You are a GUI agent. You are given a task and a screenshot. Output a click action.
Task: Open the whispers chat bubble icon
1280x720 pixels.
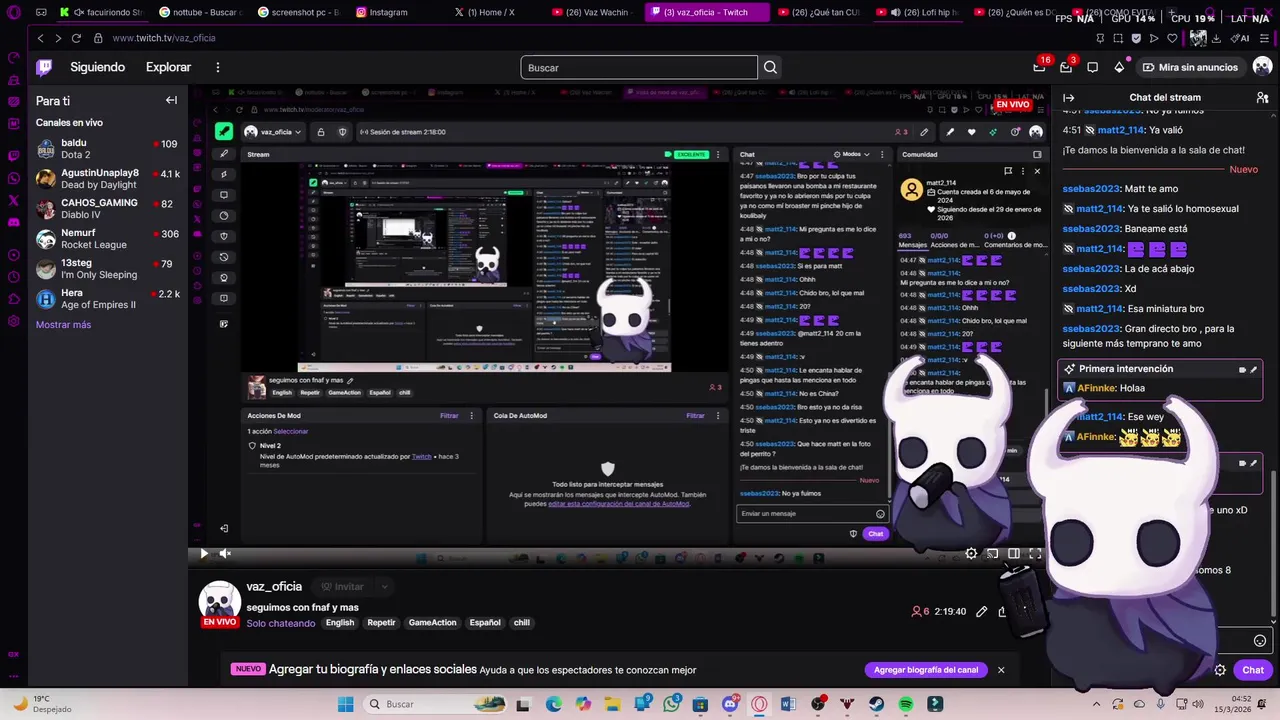(x=1092, y=67)
